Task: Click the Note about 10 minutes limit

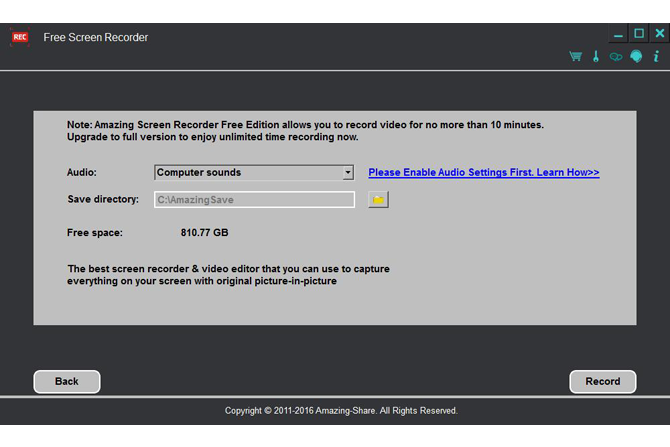Action: tap(305, 131)
